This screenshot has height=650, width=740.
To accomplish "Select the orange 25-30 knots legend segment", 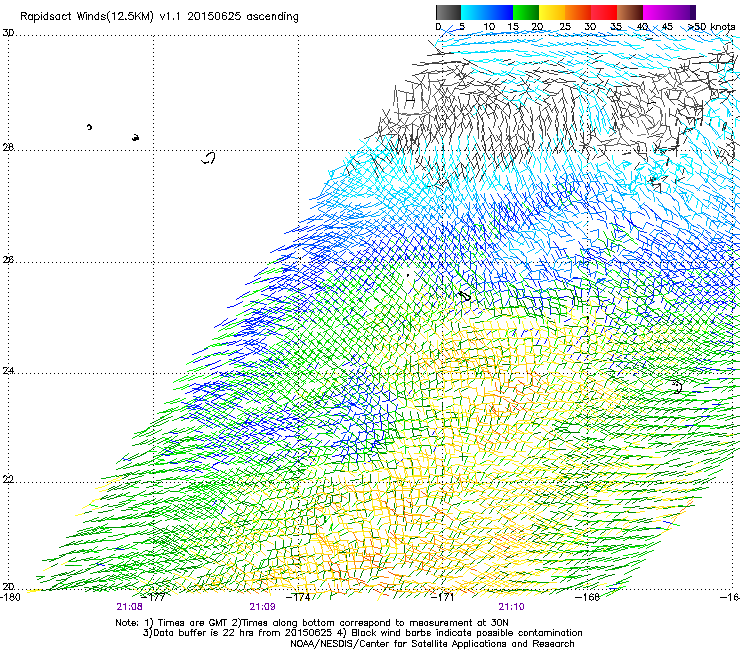I will (578, 12).
